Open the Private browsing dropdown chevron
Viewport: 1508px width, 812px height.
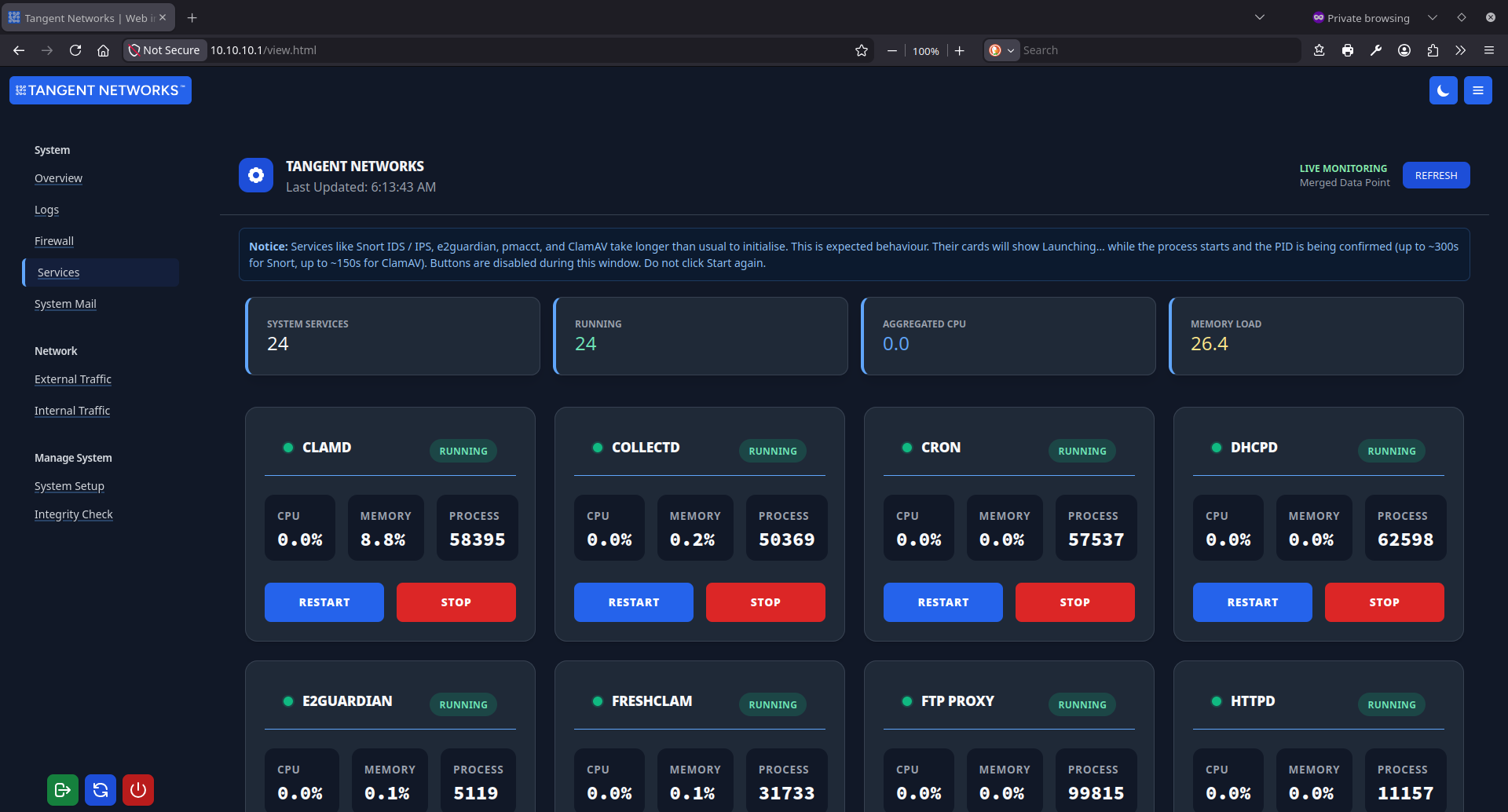(1432, 17)
